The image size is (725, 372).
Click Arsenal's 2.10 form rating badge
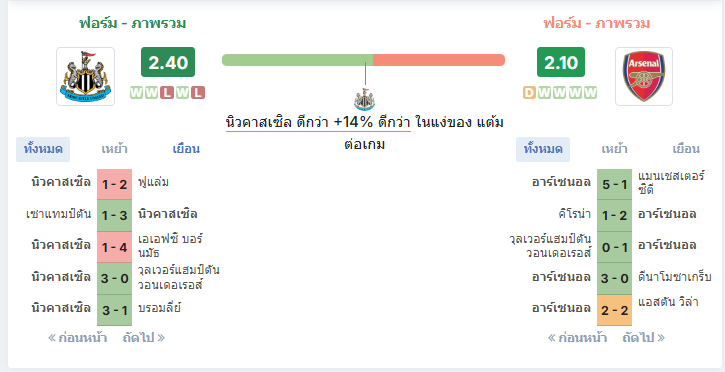click(x=561, y=62)
